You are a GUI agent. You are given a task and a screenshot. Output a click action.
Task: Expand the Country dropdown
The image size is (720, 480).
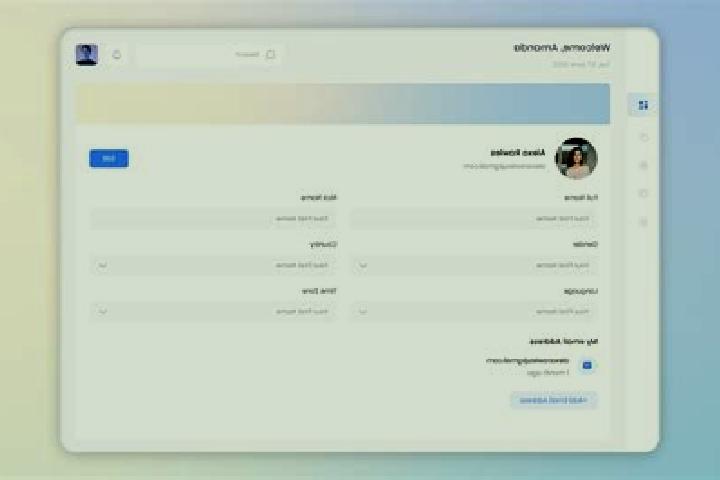(214, 265)
